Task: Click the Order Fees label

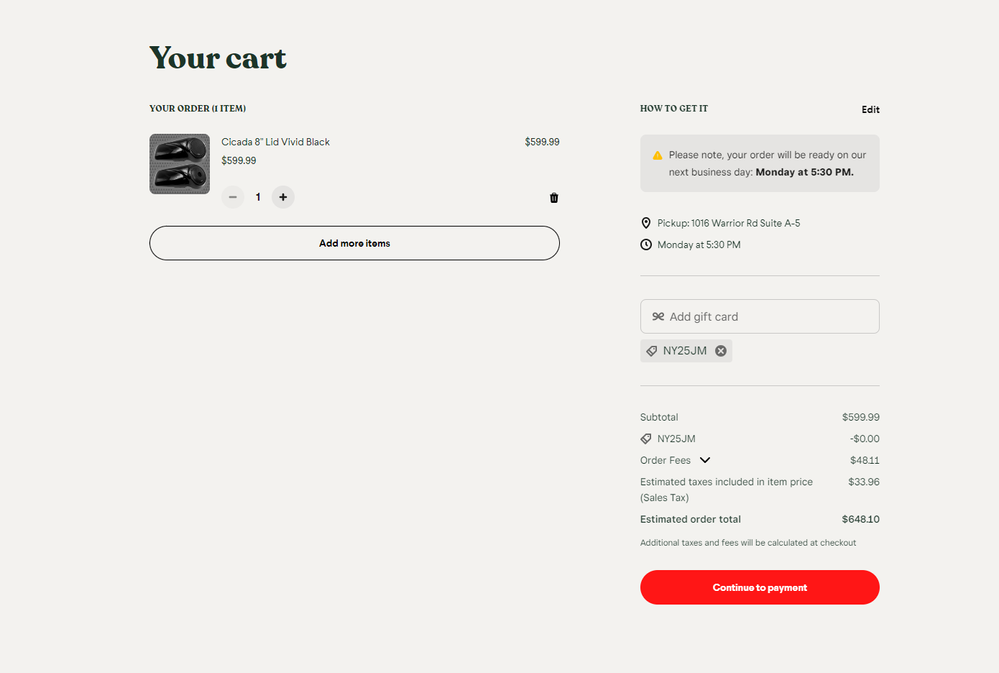Action: [665, 460]
